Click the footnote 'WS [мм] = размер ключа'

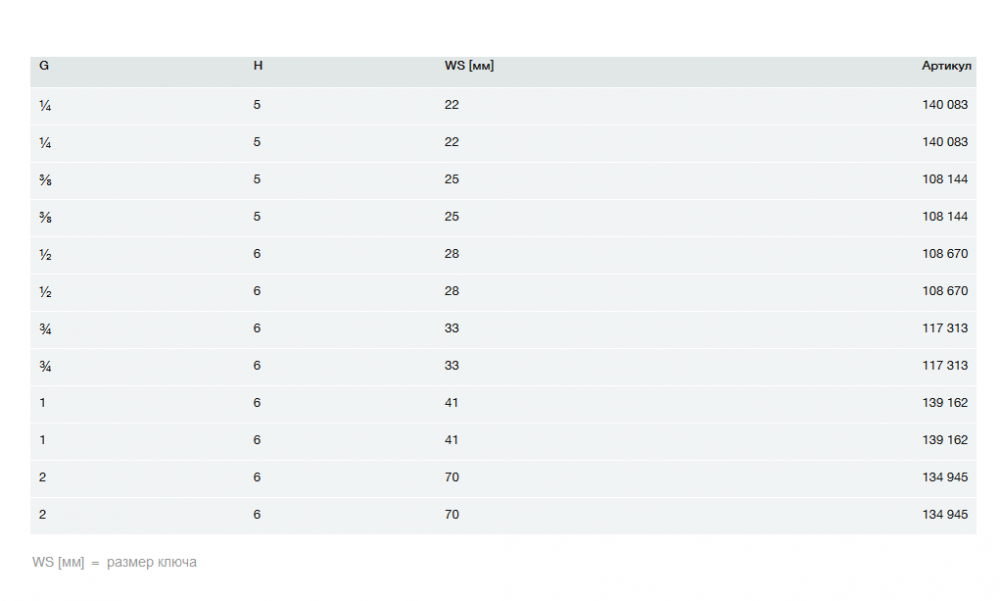(114, 562)
